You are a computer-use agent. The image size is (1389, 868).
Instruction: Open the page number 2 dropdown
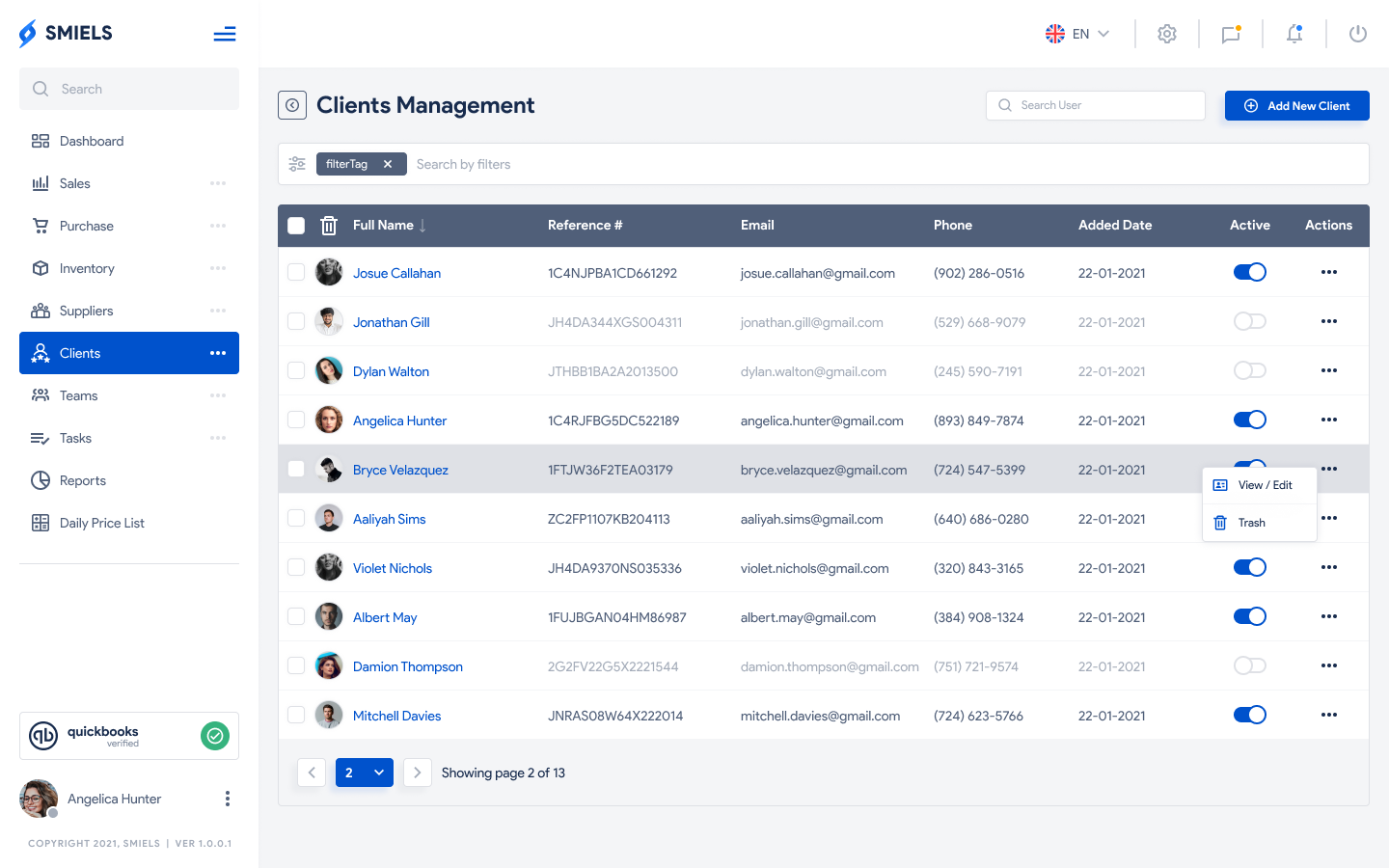tap(365, 773)
